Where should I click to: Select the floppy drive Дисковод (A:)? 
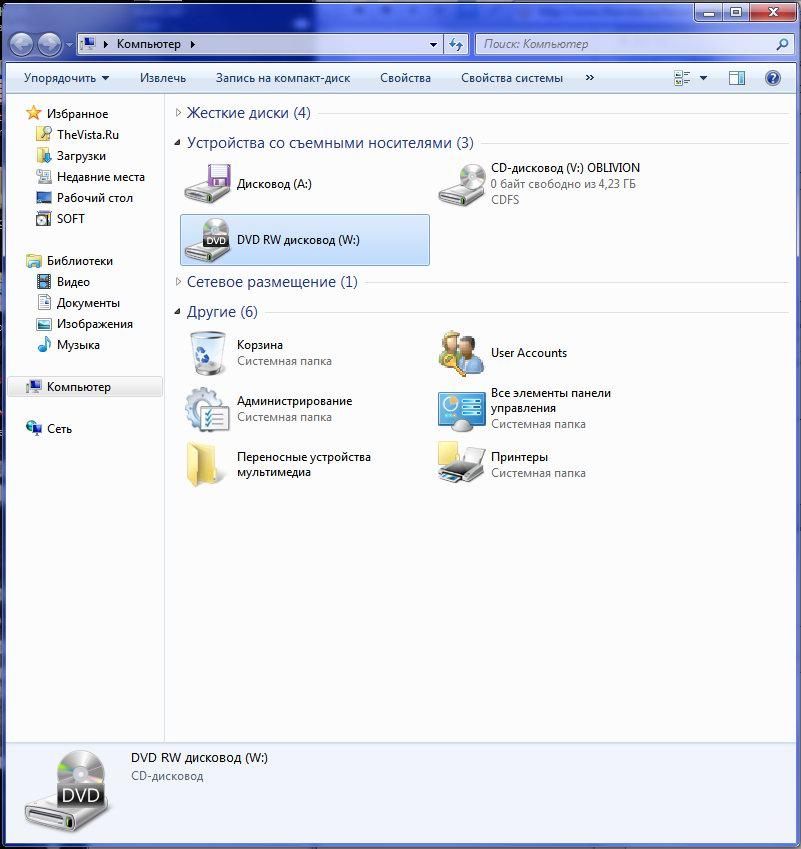[x=208, y=184]
